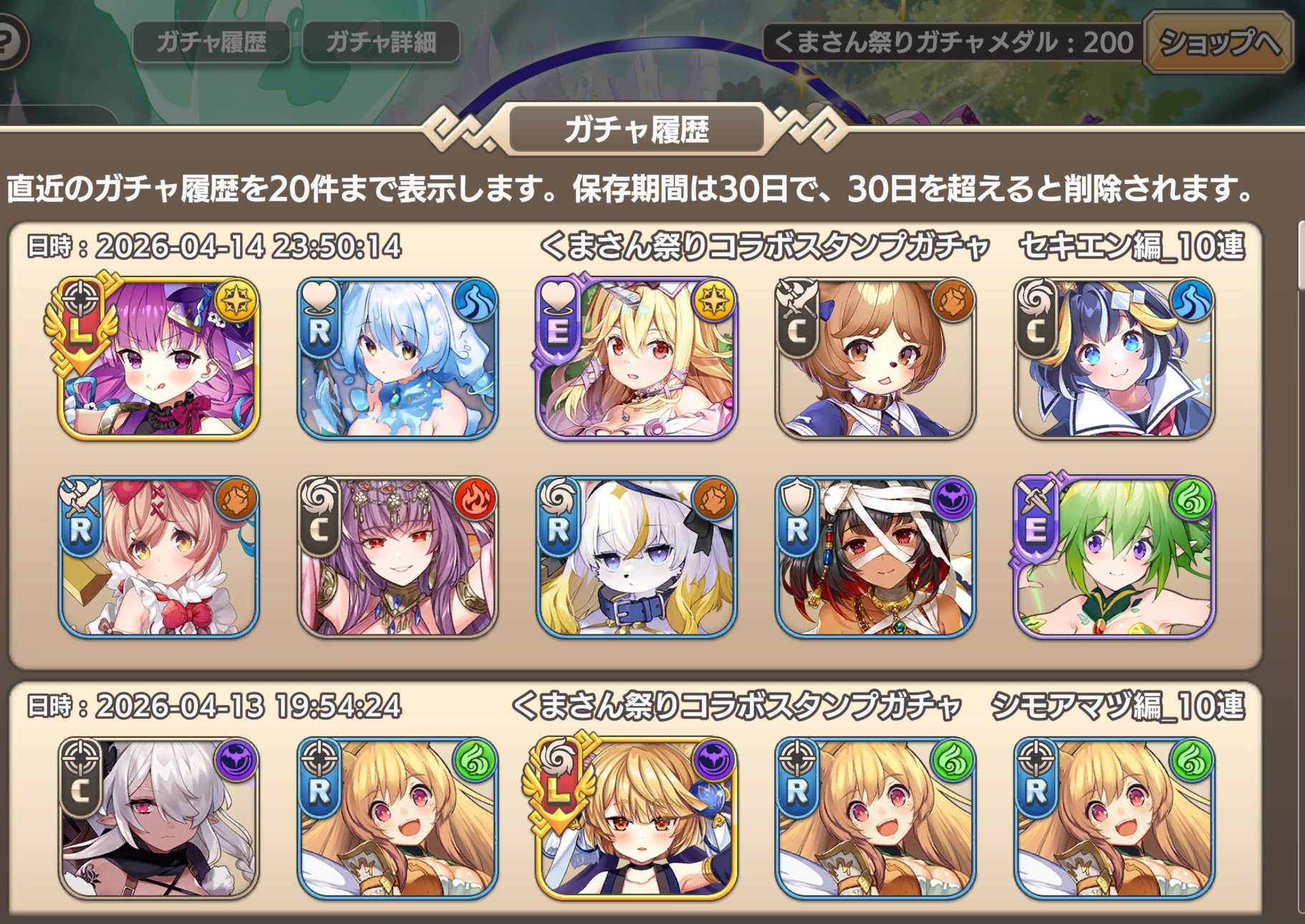Select the white-haired dark elf C card

point(158,819)
